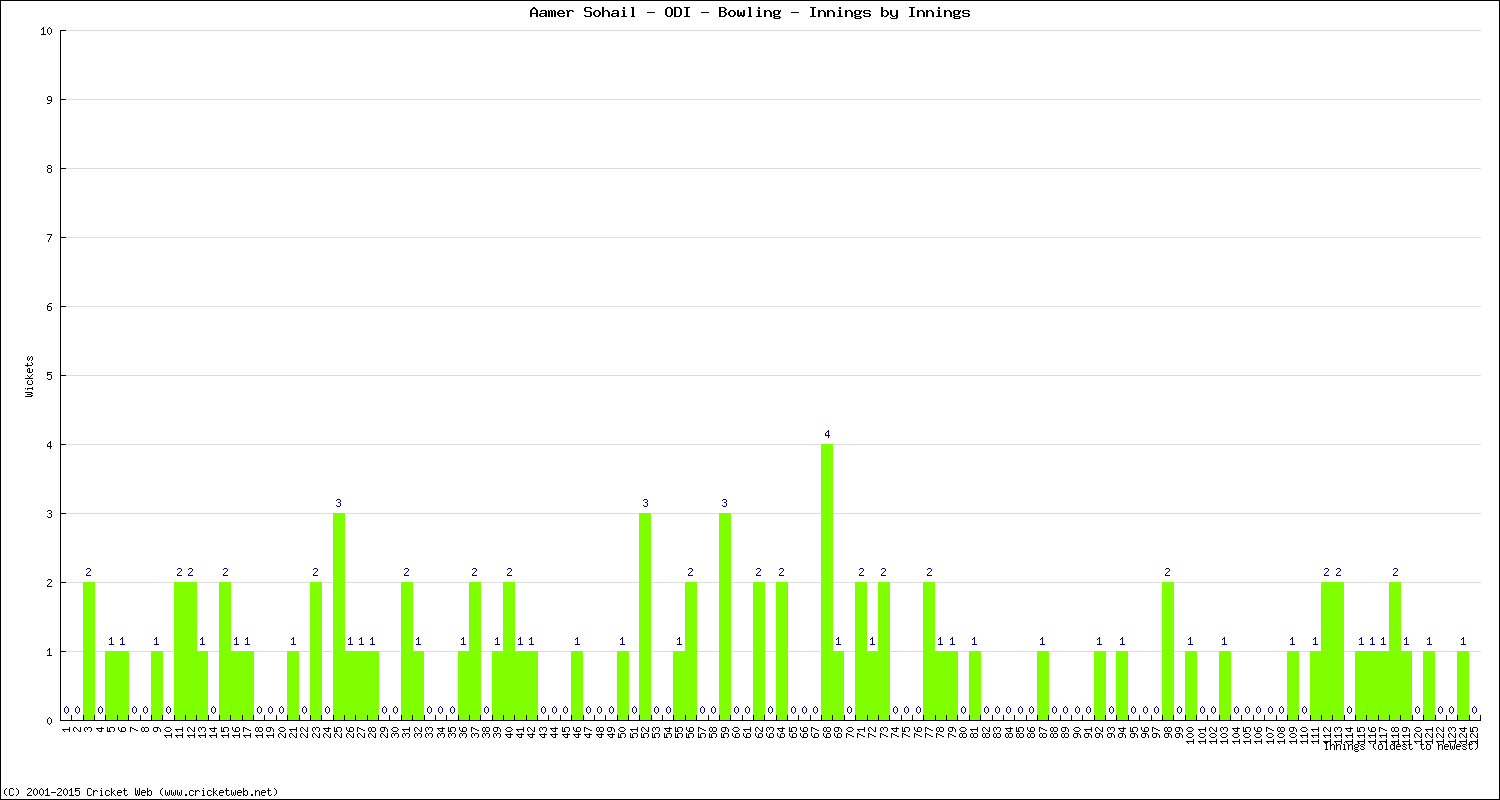Viewport: 1500px width, 800px height.
Task: Select the 1-wicket bar at innings 100
Action: (1191, 685)
